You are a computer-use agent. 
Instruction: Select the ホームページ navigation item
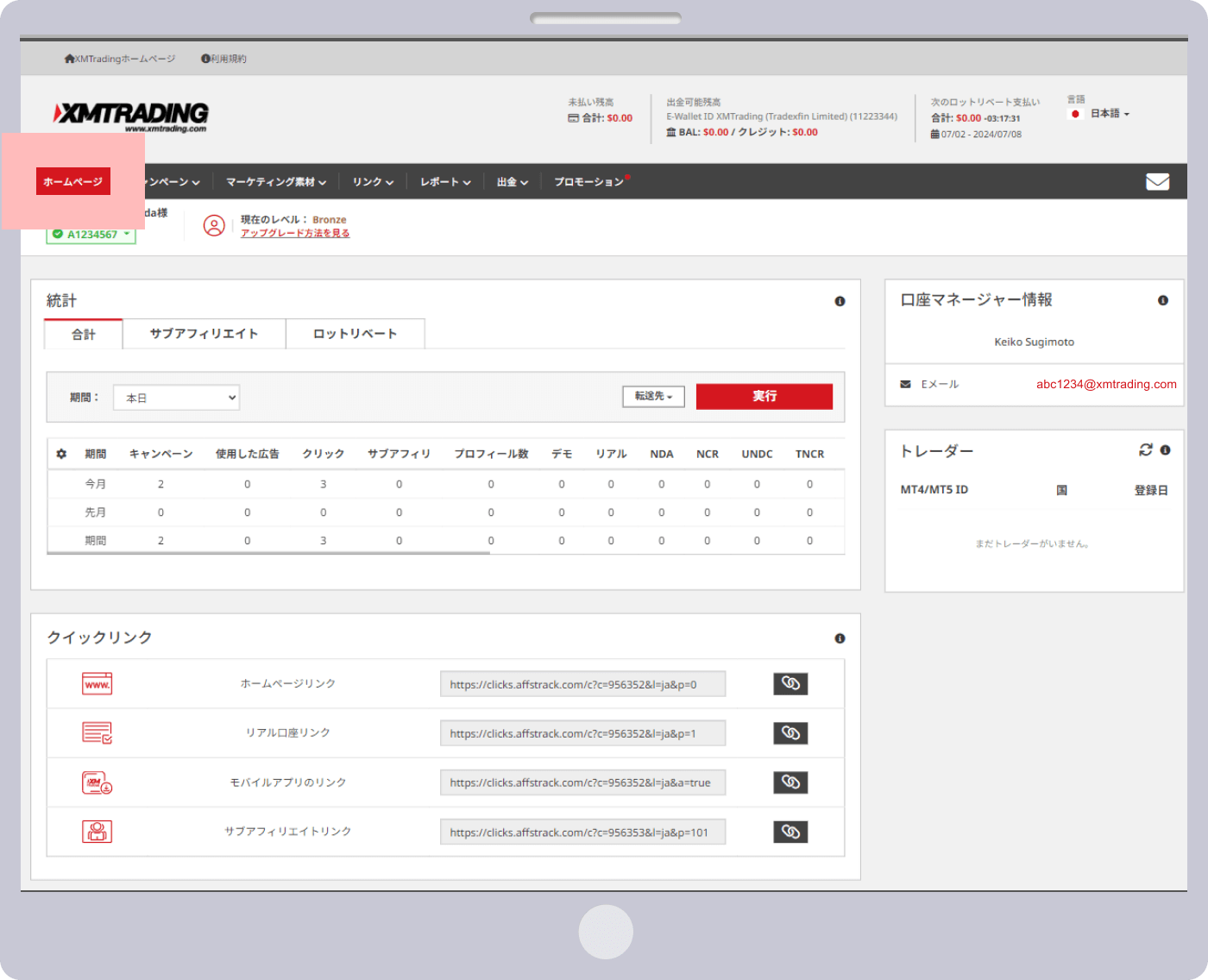click(x=73, y=181)
